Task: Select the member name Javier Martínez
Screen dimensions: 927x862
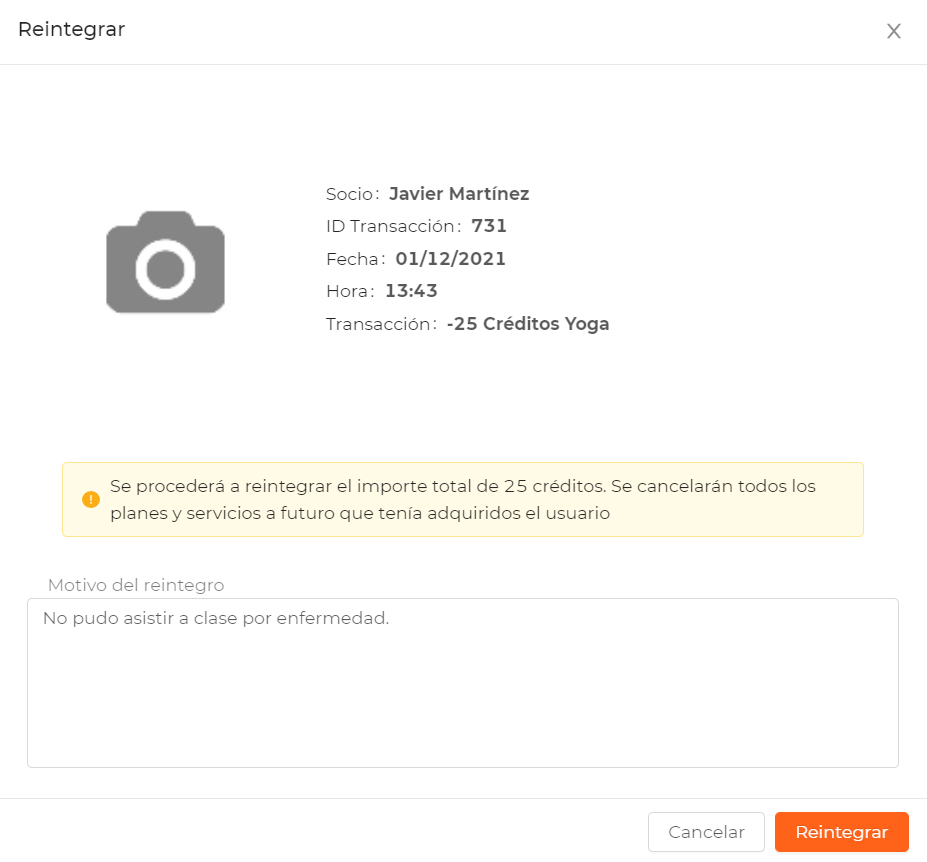Action: pos(459,194)
